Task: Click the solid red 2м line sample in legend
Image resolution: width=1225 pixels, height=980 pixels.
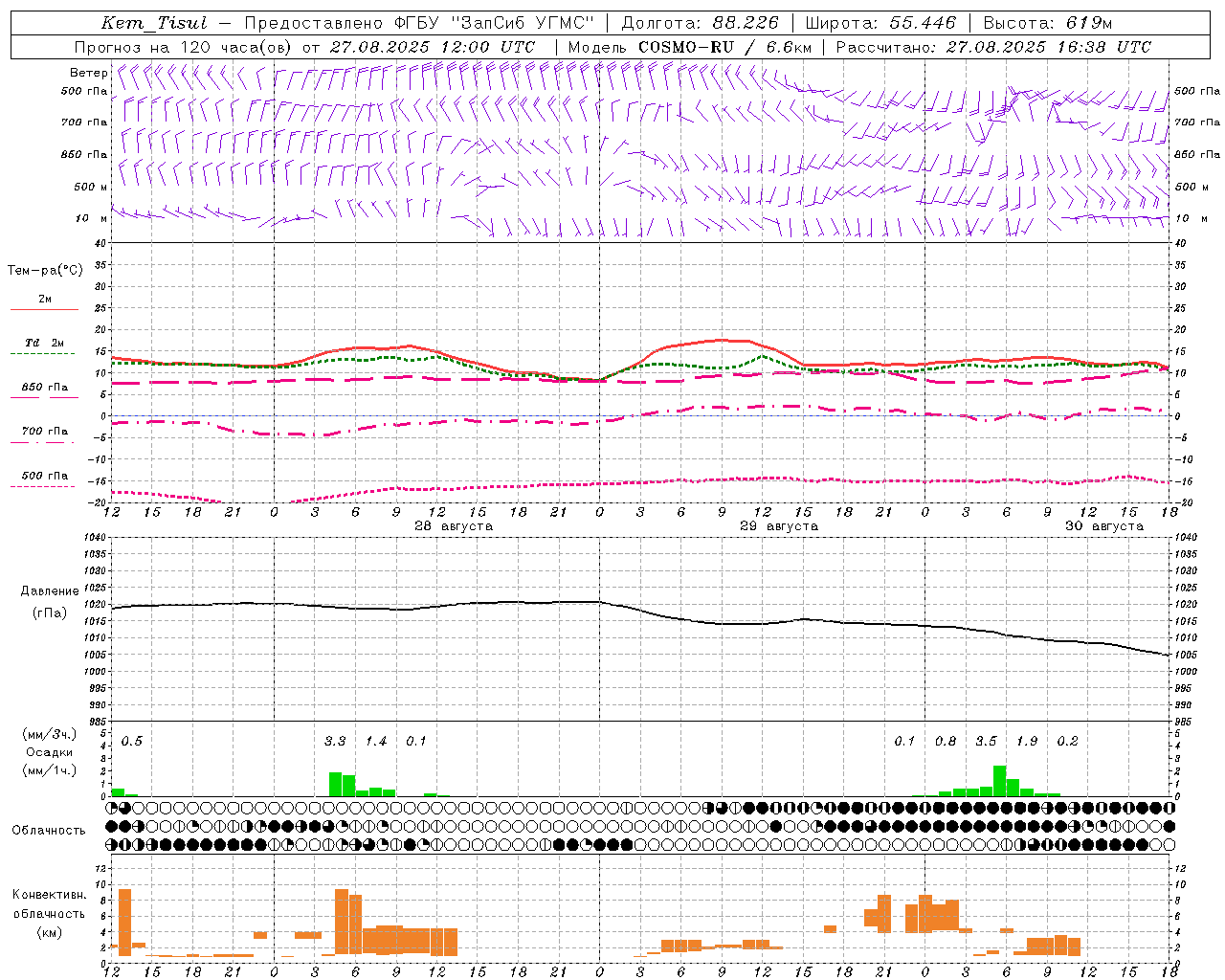Action: click(x=44, y=310)
